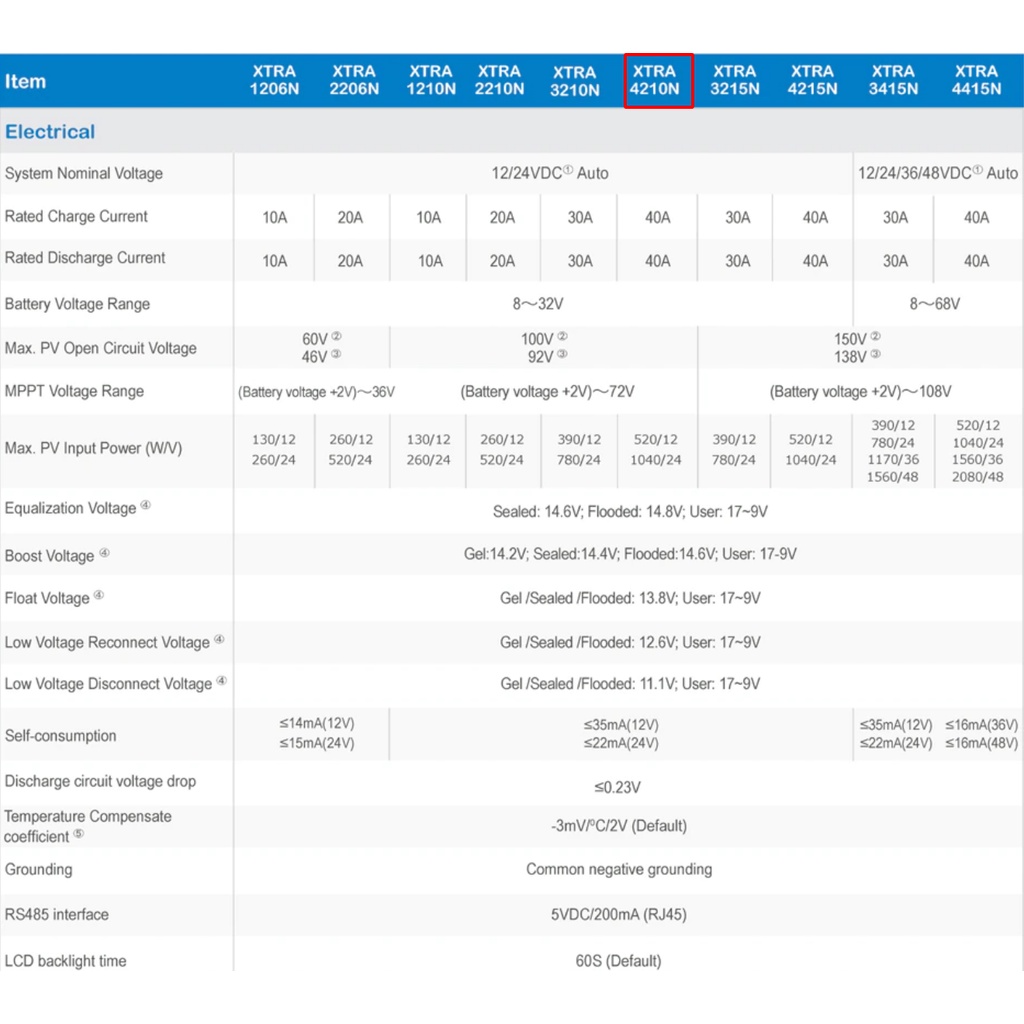Select the XTRA 4210N column header
Viewport: 1024px width, 1024px height.
(x=654, y=80)
